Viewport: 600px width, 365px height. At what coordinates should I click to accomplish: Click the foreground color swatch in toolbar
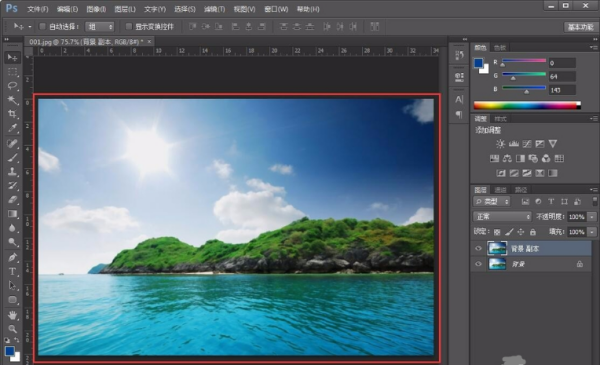tap(10, 351)
